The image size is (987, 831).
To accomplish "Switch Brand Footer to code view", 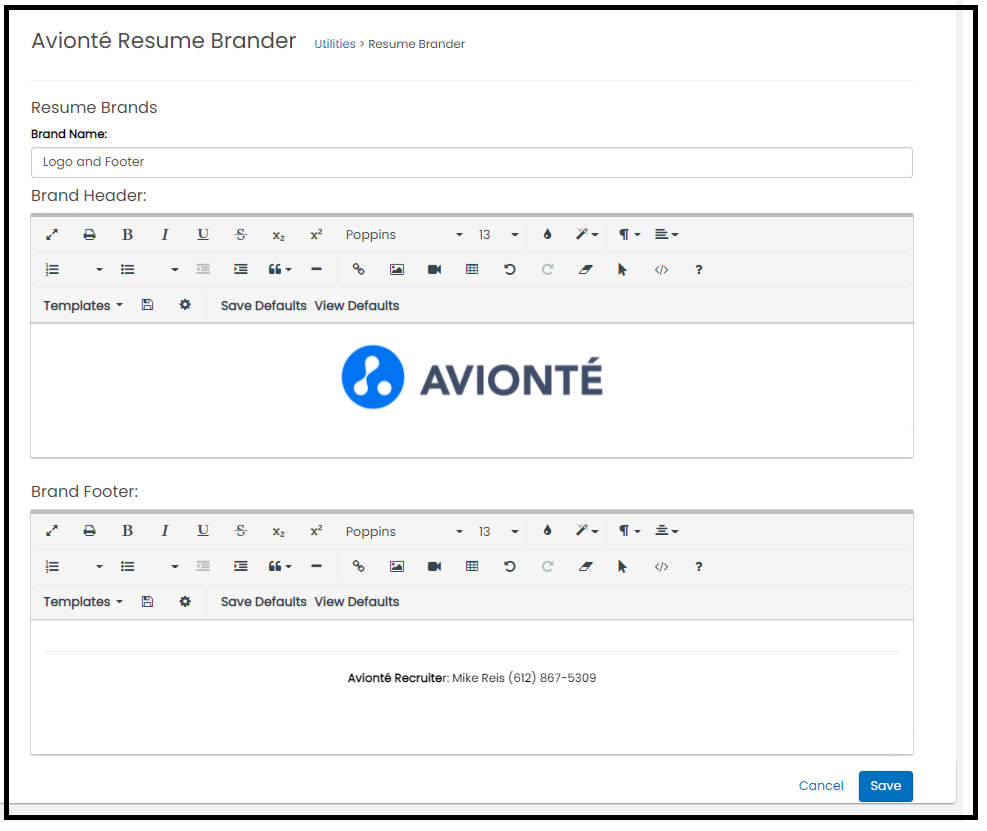I will [661, 567].
